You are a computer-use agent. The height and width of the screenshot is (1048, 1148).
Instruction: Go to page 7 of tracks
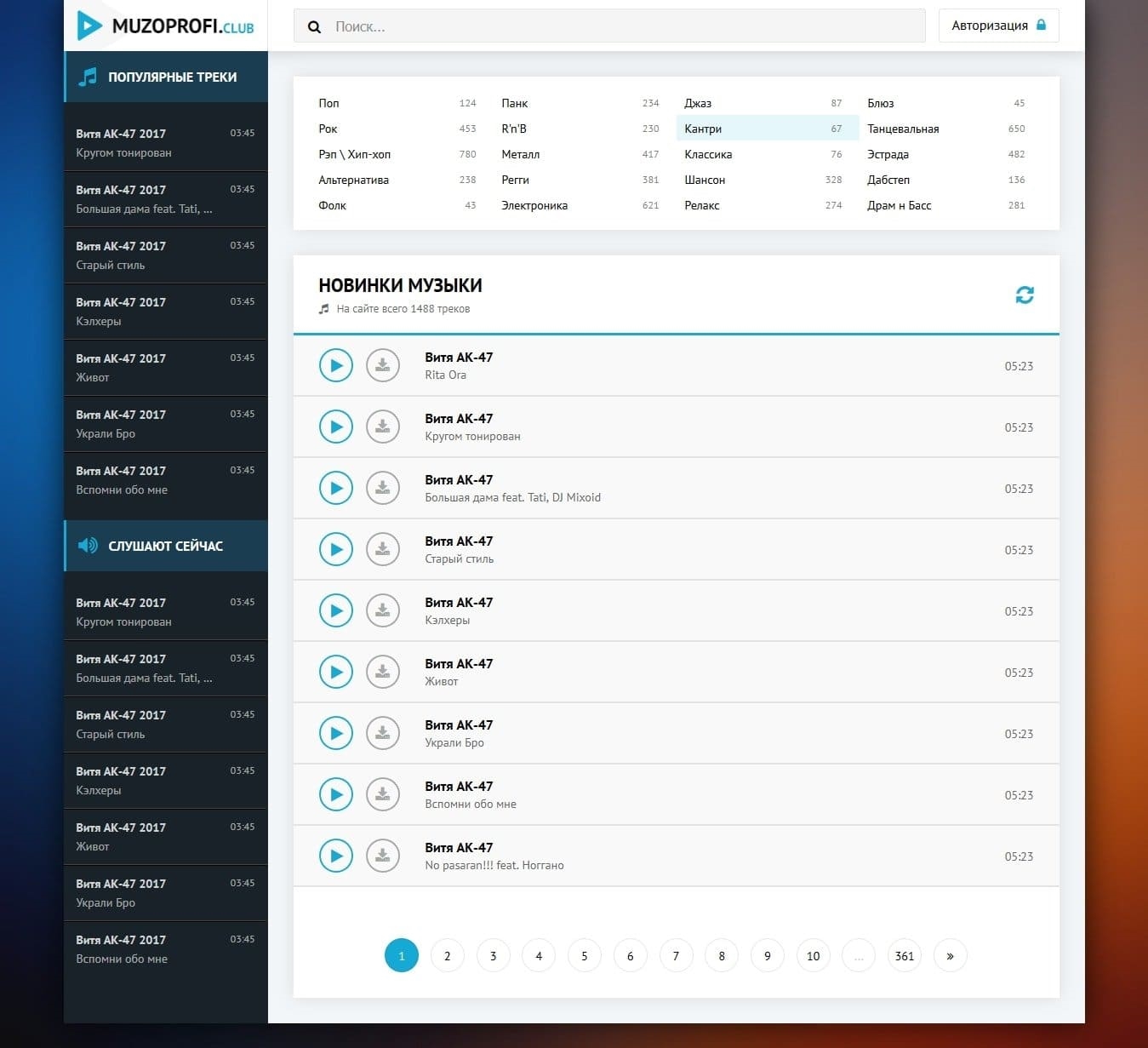[676, 956]
